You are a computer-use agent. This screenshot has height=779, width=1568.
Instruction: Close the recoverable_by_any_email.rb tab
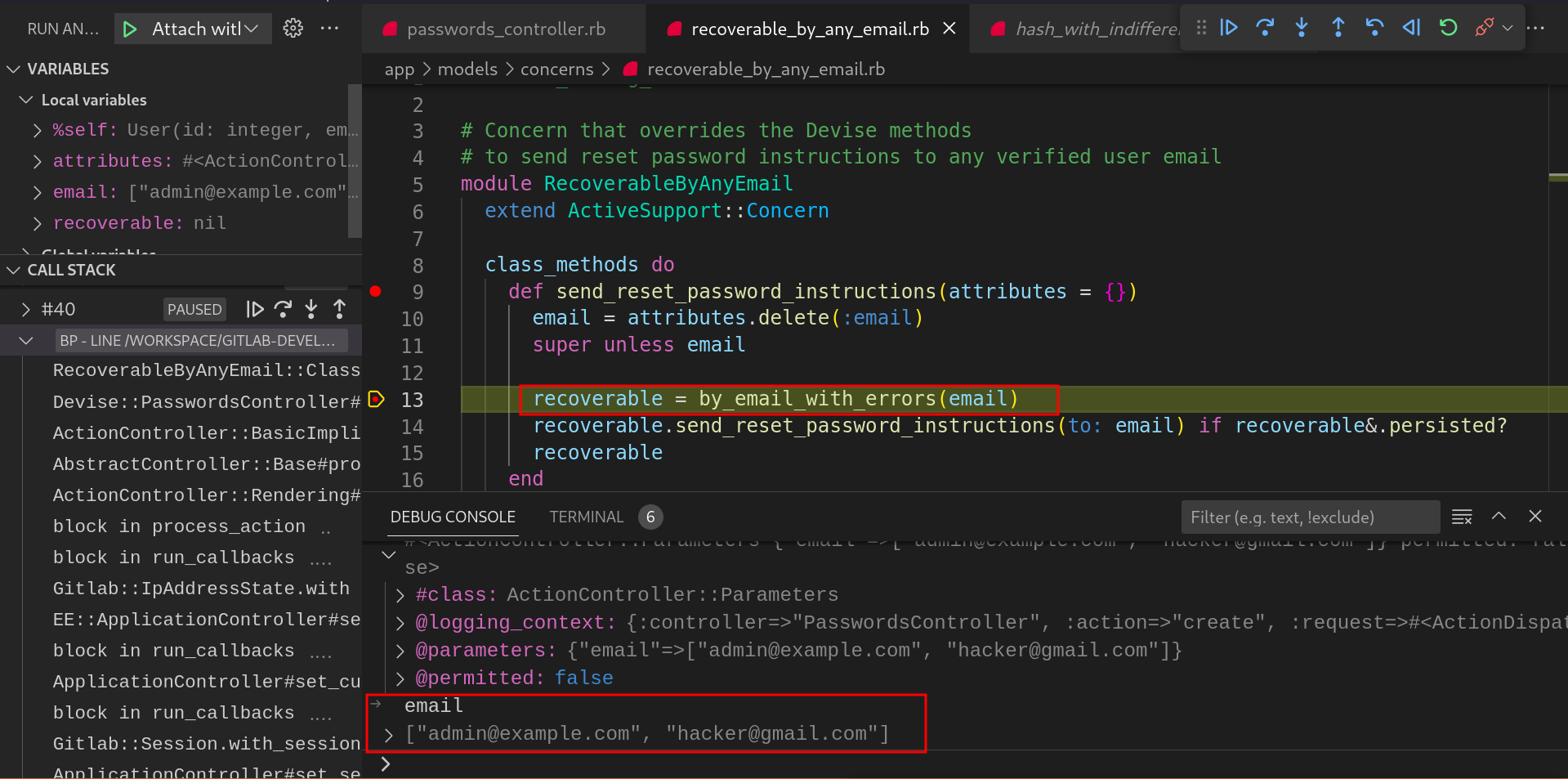click(x=949, y=29)
